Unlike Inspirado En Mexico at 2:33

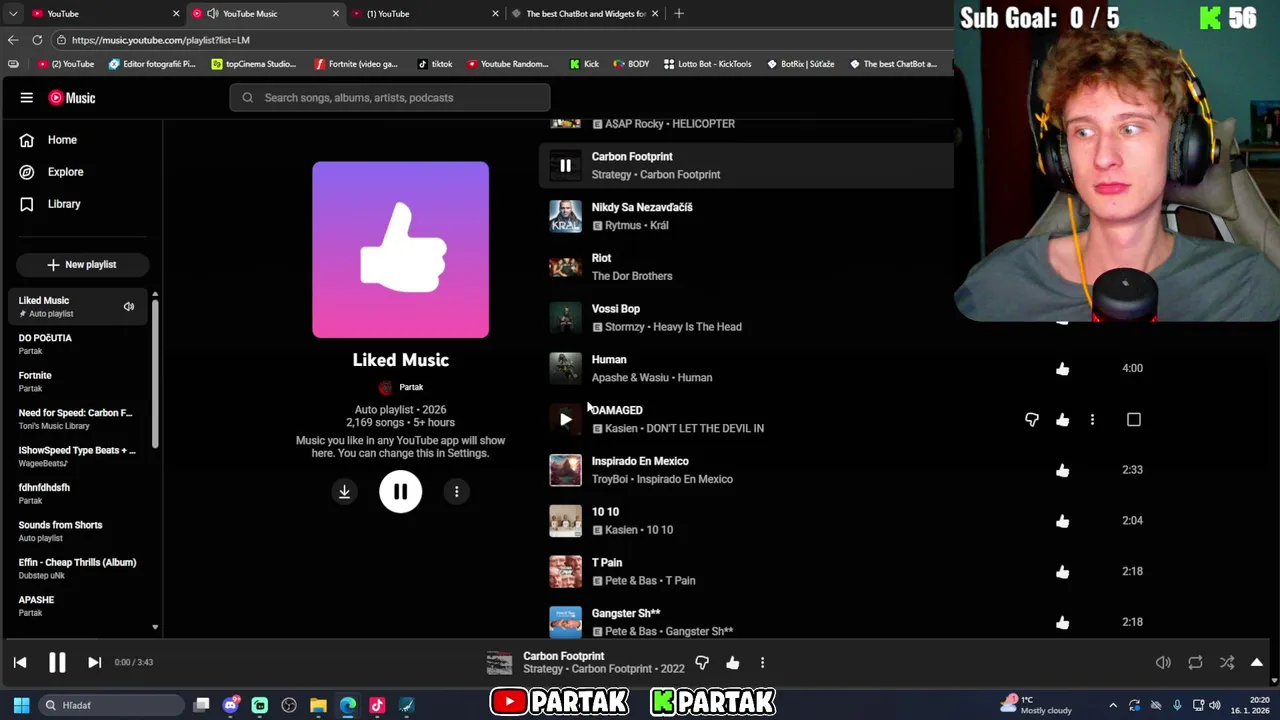[x=1062, y=470]
